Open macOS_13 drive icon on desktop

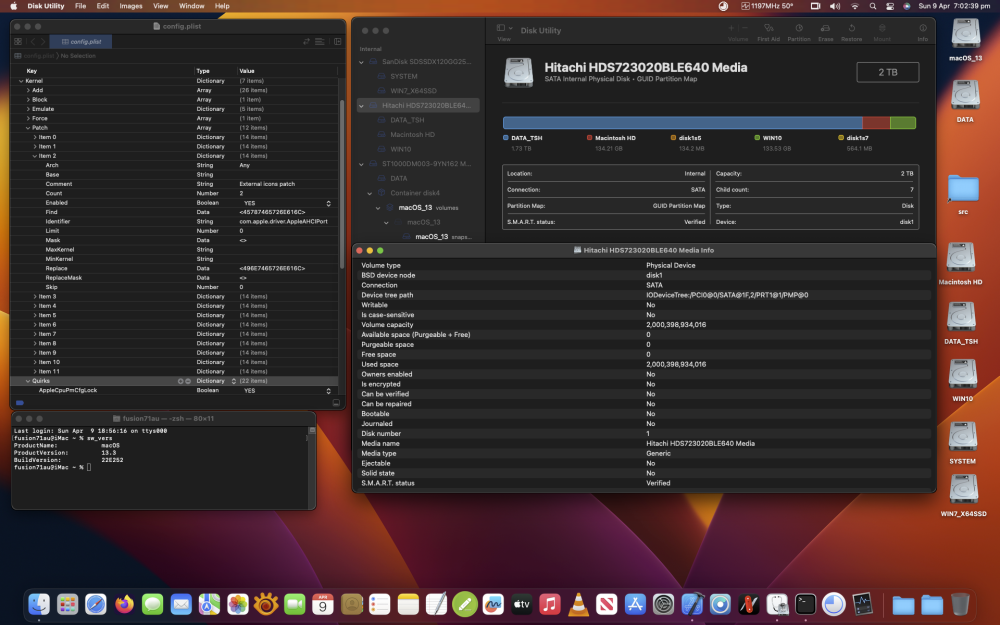(965, 34)
